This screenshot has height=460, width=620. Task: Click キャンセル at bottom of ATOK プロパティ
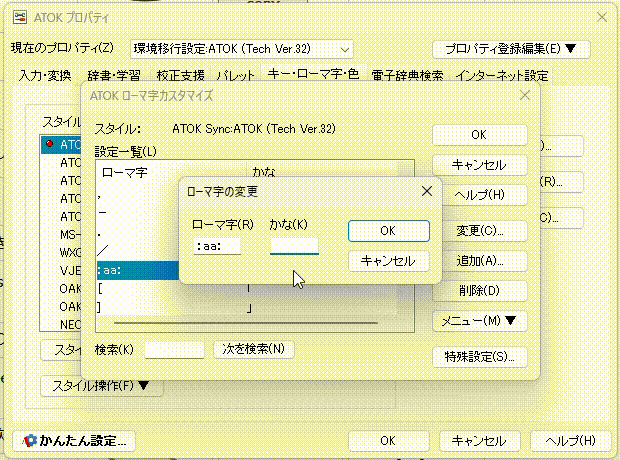(479, 441)
